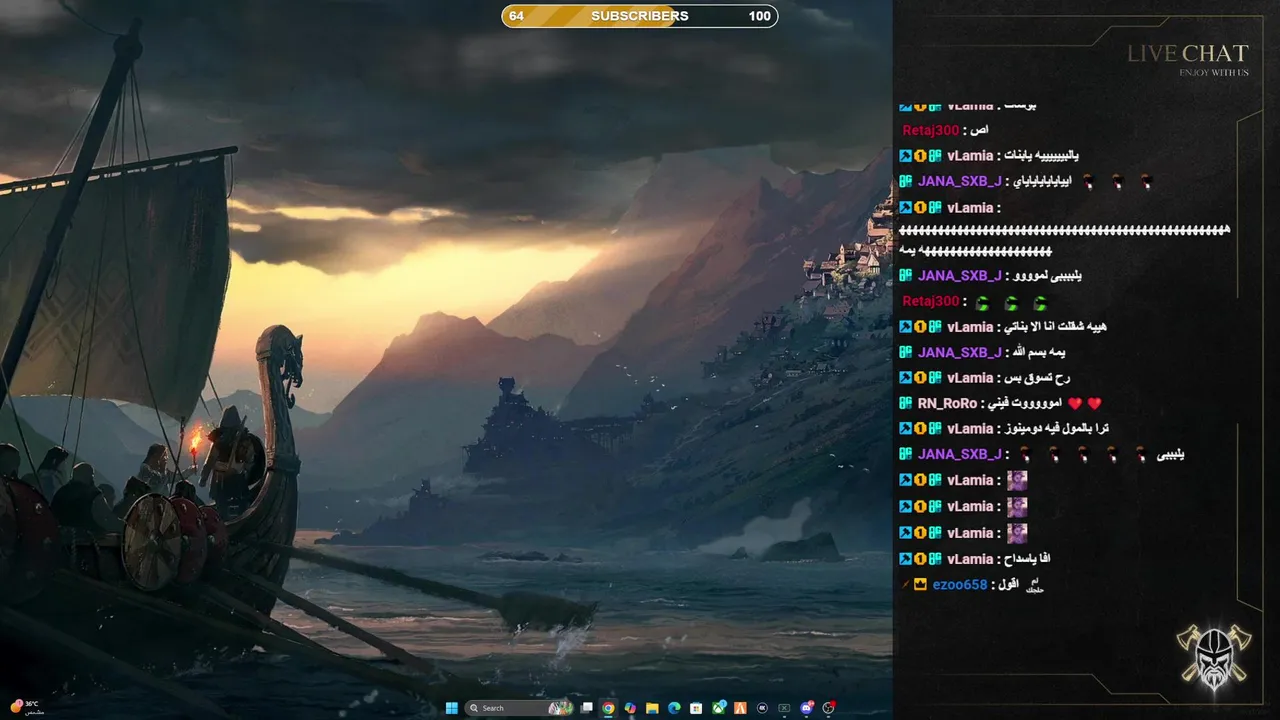Click the "يمه بسم الله" chat message

[1038, 352]
